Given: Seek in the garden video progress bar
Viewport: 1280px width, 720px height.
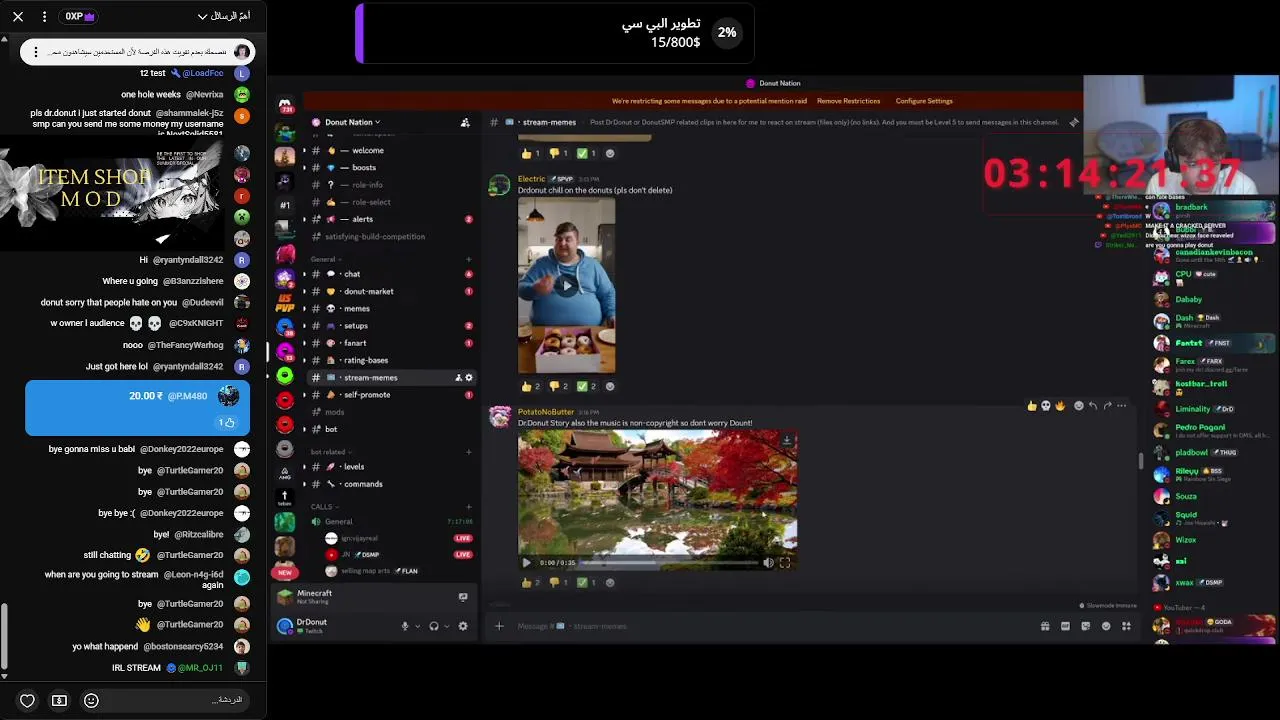Looking at the screenshot, I should coord(670,563).
